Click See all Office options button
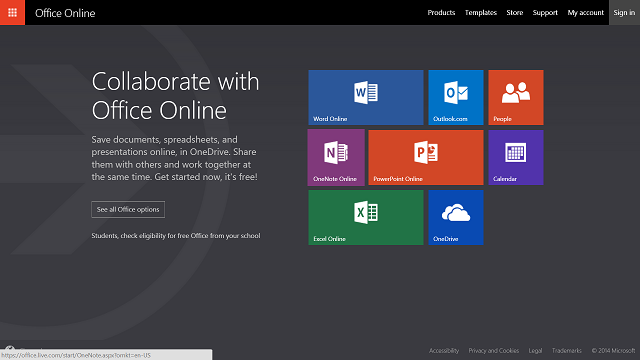This screenshot has height=360, width=640. pyautogui.click(x=128, y=209)
